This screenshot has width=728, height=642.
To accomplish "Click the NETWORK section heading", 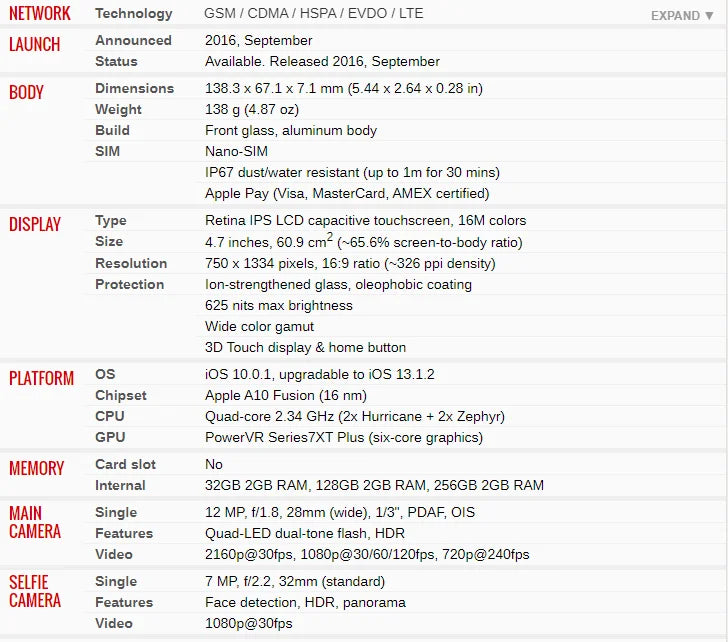I will coord(40,14).
